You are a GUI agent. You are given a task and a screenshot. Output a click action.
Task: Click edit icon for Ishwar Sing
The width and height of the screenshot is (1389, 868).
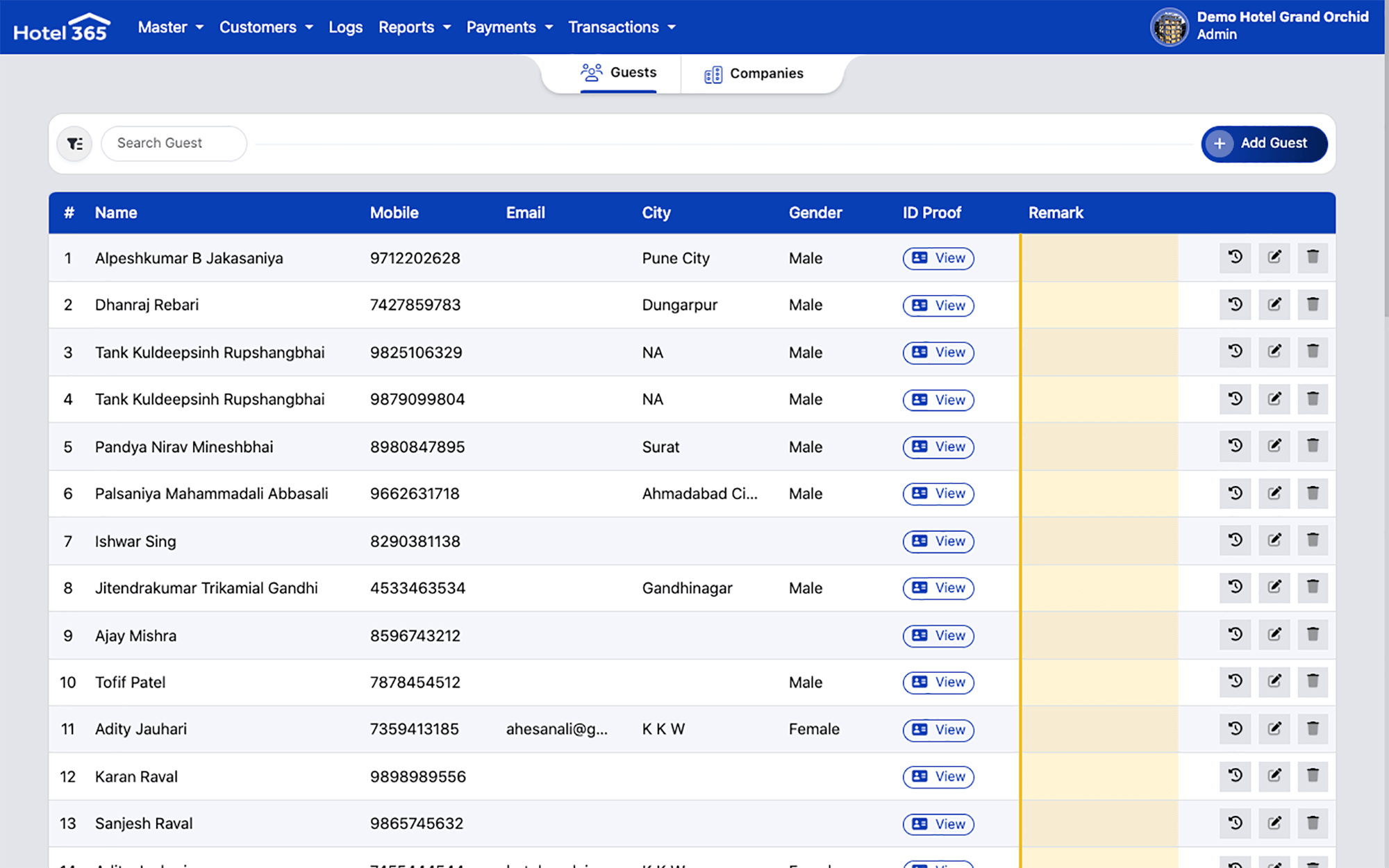[x=1274, y=540]
